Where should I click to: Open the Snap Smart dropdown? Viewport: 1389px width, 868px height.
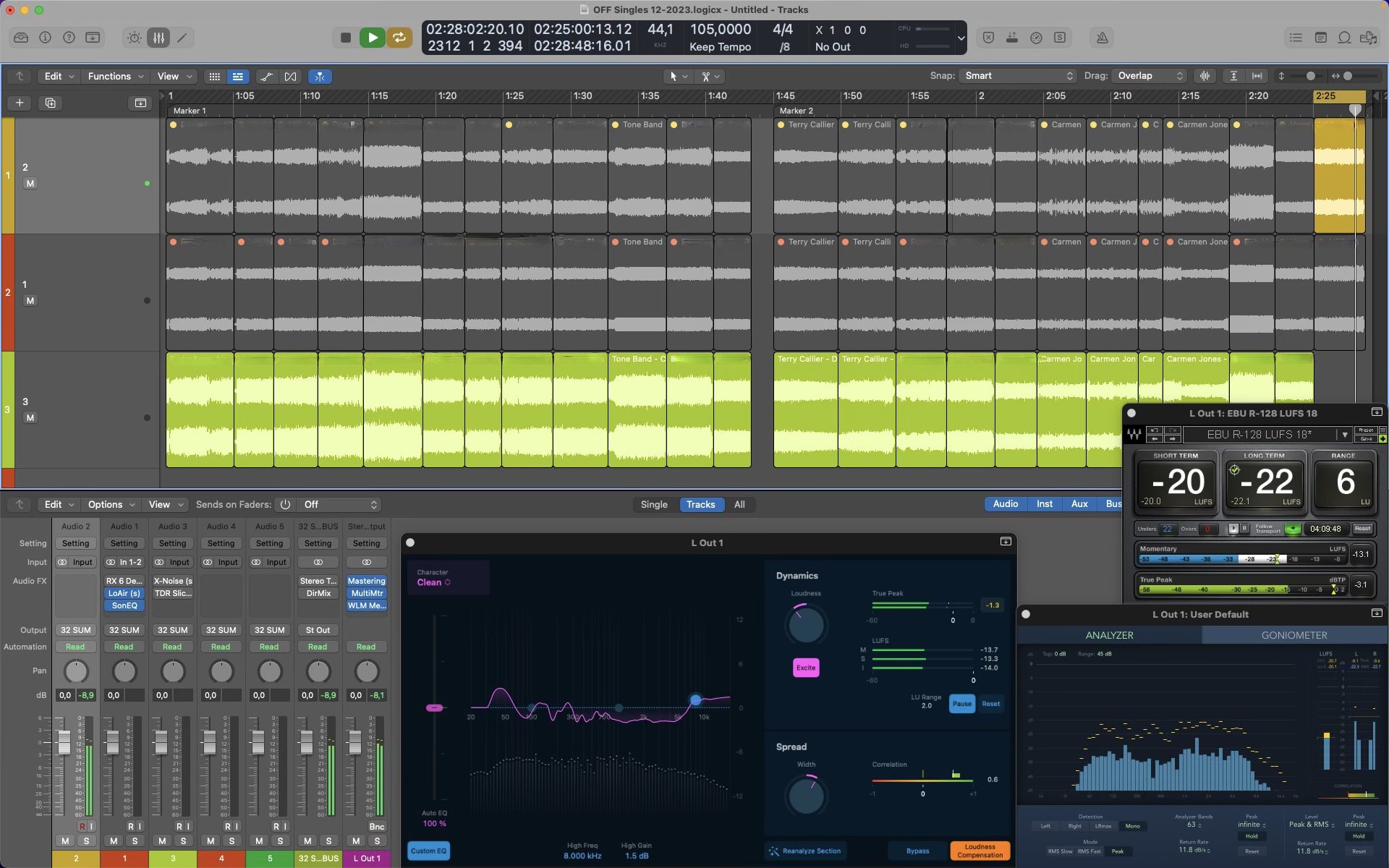point(1018,76)
